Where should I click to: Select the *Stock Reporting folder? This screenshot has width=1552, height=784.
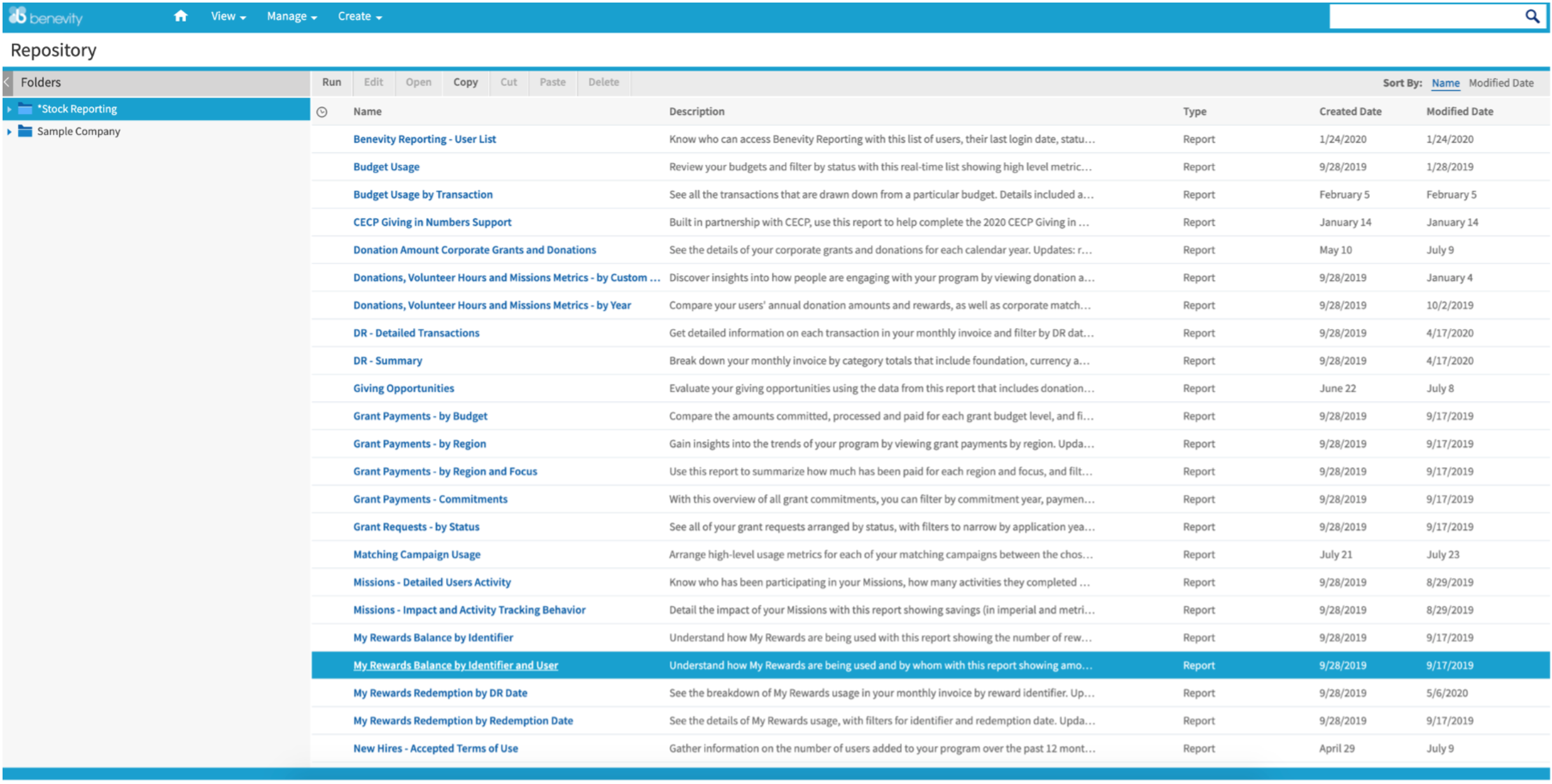[x=156, y=109]
